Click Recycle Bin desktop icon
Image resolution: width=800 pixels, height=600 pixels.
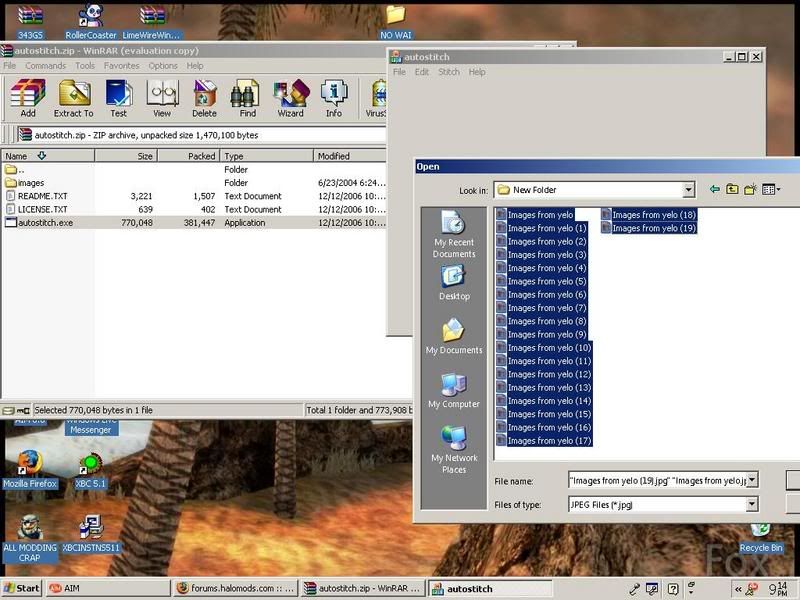click(x=761, y=539)
